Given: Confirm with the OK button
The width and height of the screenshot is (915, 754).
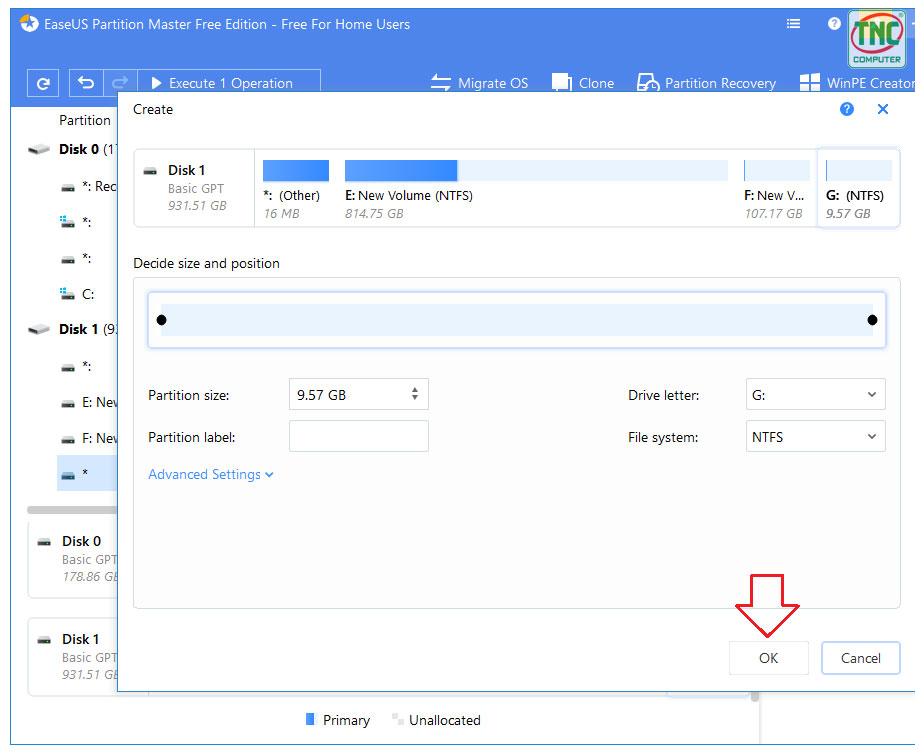Looking at the screenshot, I should point(769,658).
